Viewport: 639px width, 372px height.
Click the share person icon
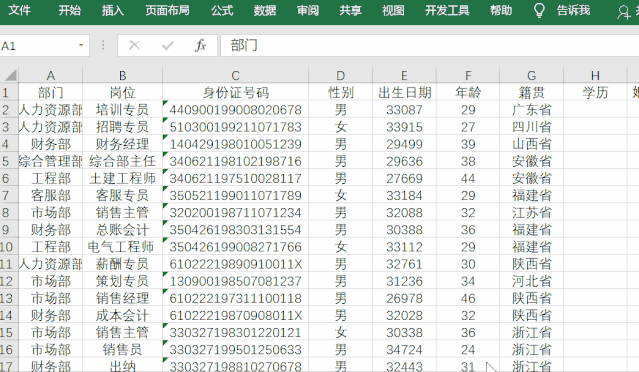point(623,12)
